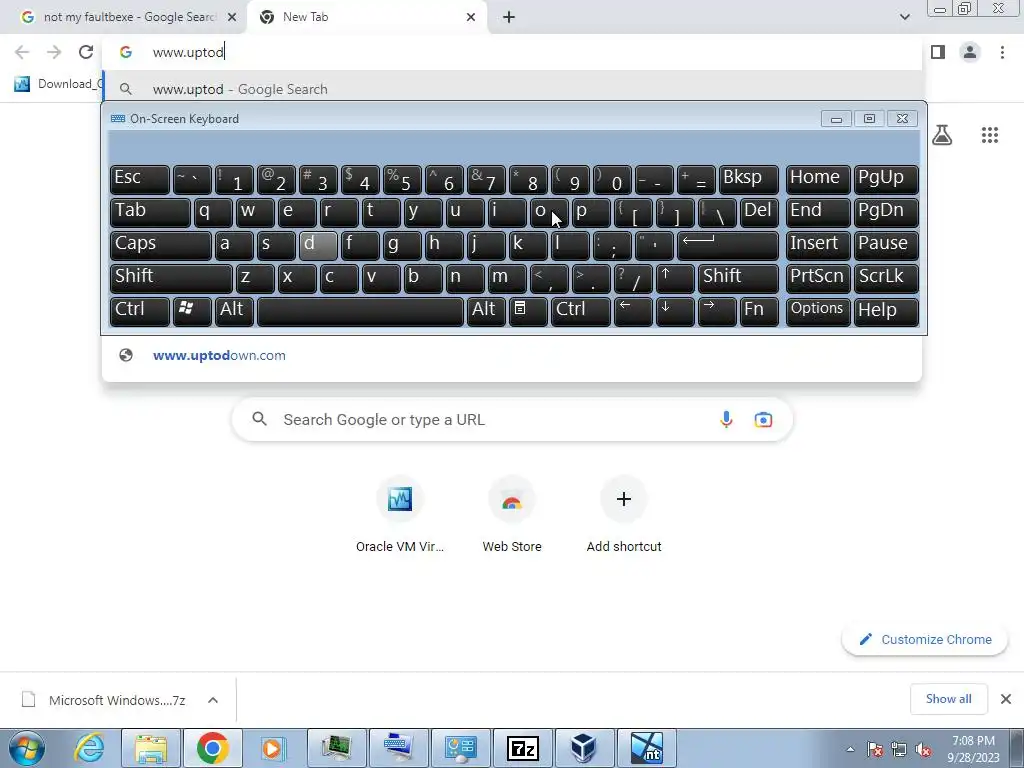
Task: Open Windows Explorer folder in taskbar
Action: (151, 748)
